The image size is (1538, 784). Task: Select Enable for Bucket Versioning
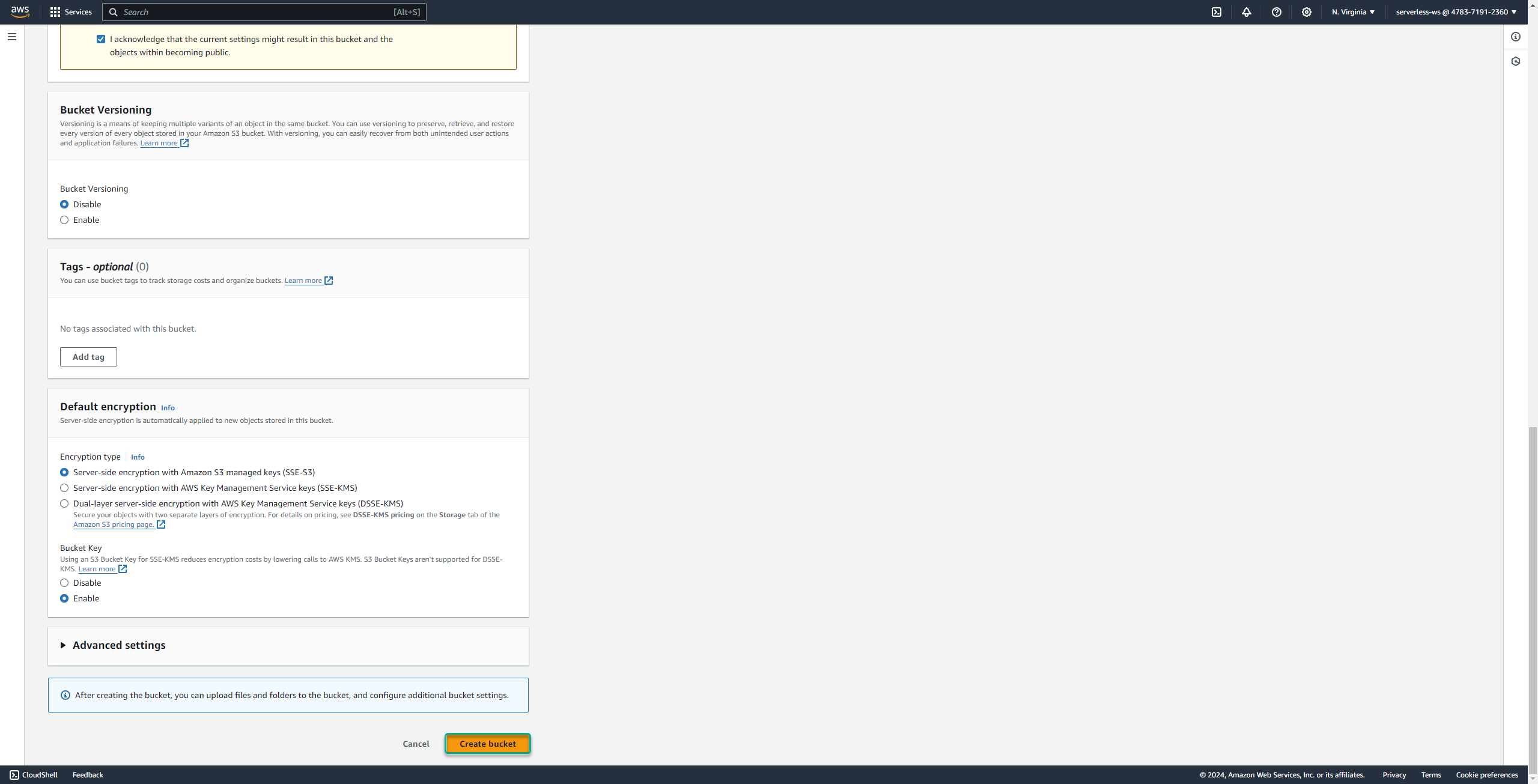click(64, 220)
